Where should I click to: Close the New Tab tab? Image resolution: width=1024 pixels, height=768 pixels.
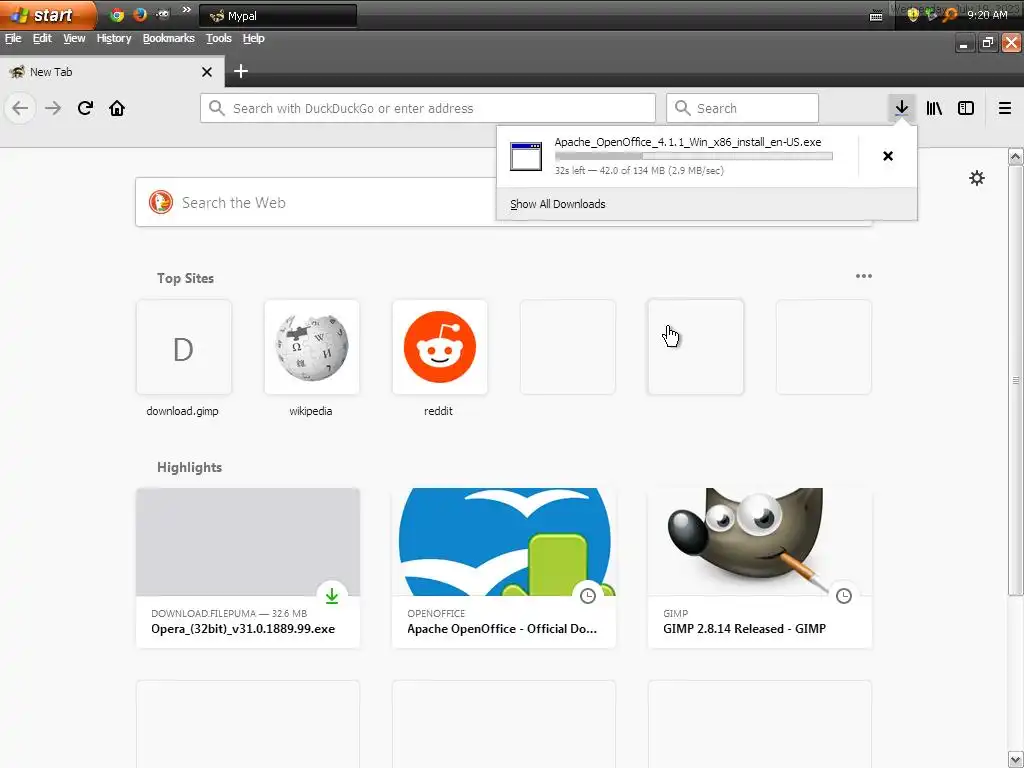(207, 72)
